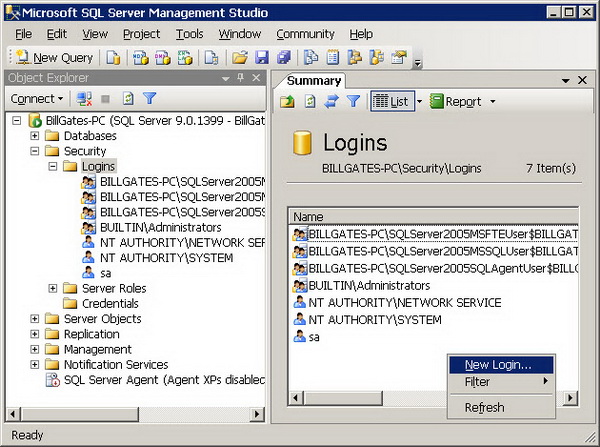Click the Filter funnel icon in Object Explorer
Screen dimensions: 600x447
149,99
